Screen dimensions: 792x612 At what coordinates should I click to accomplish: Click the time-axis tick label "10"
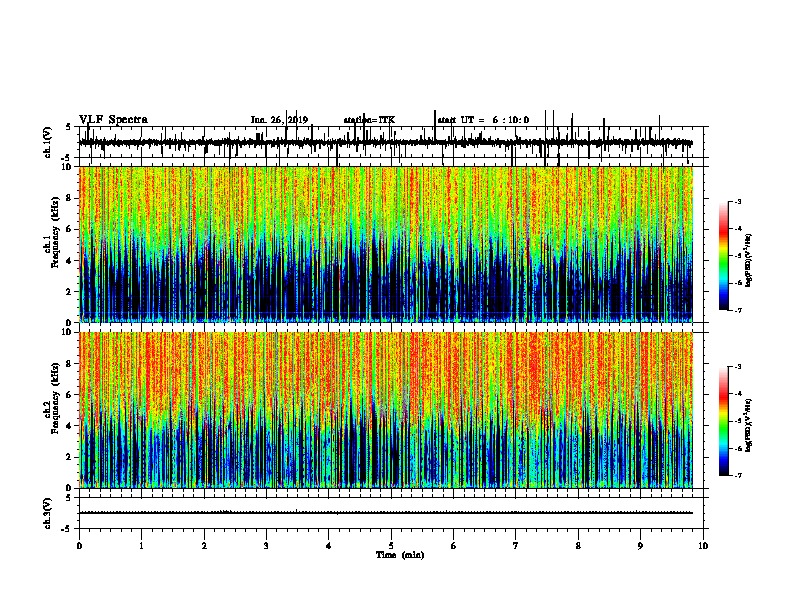[x=703, y=546]
